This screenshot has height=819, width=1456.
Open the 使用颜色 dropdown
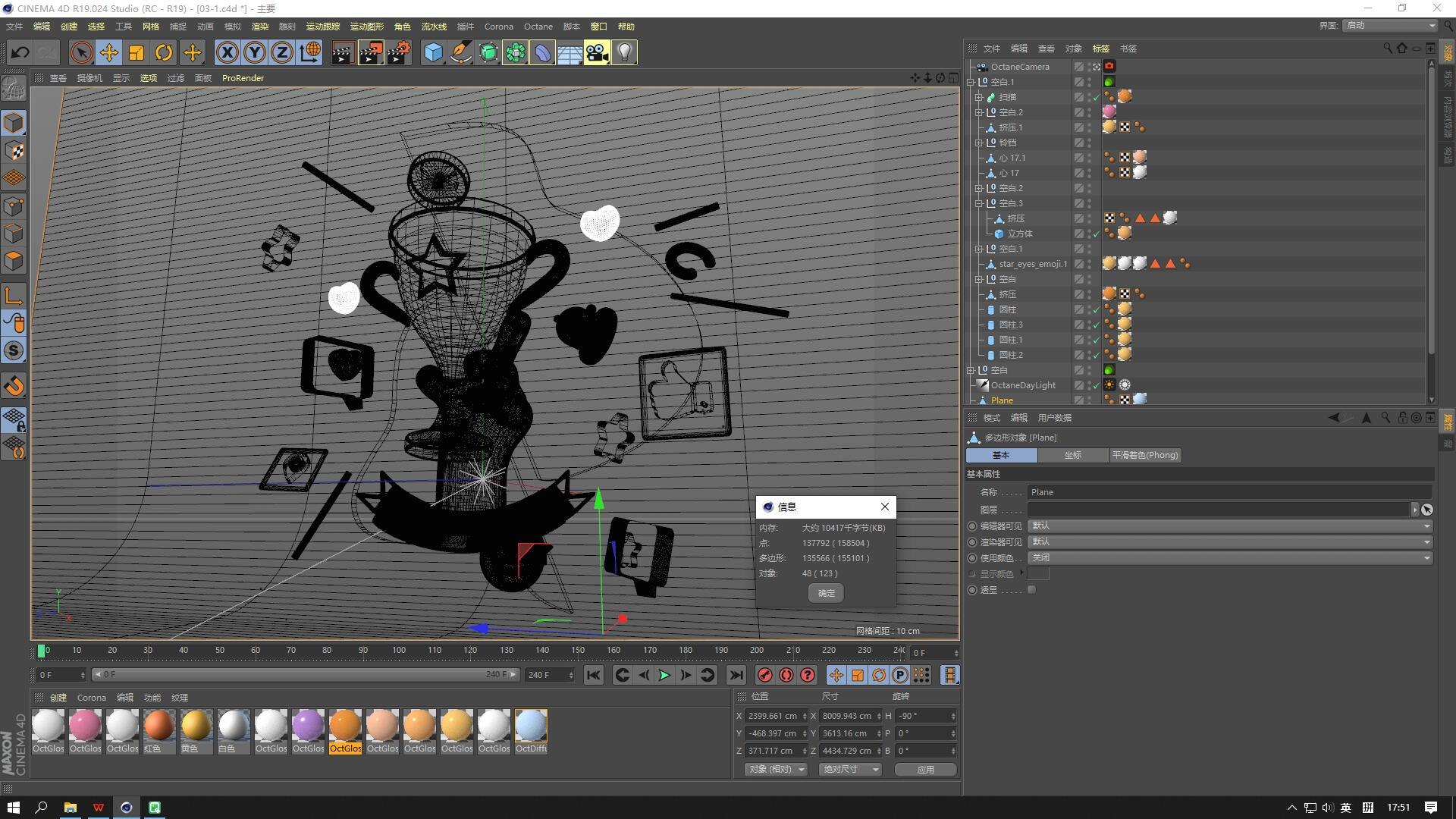(1230, 558)
